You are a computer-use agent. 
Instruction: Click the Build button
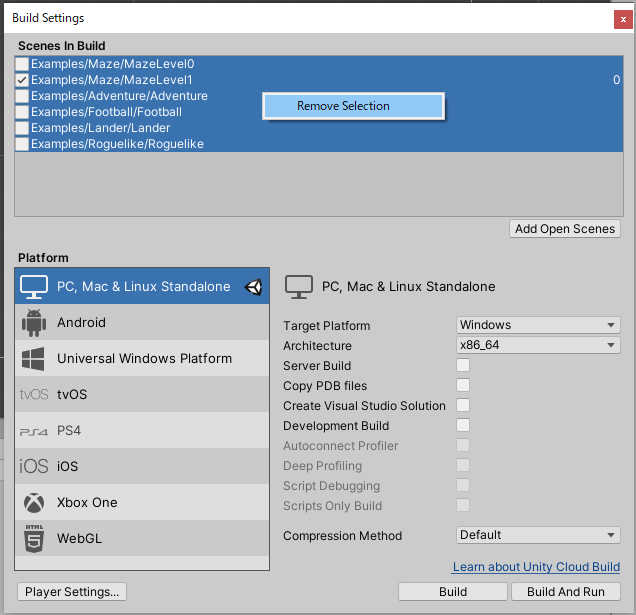pos(453,591)
